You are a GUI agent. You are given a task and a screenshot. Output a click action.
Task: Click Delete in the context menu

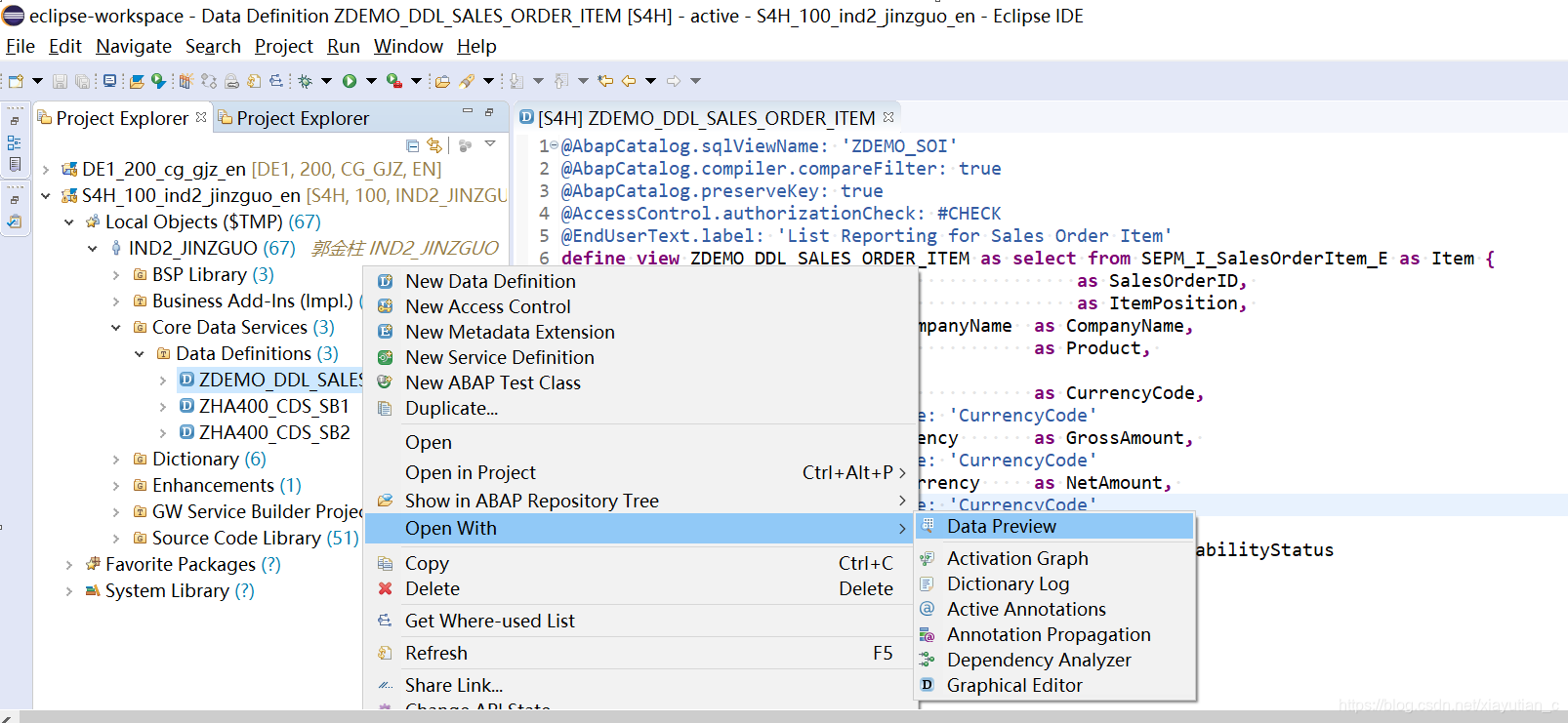click(x=640, y=588)
